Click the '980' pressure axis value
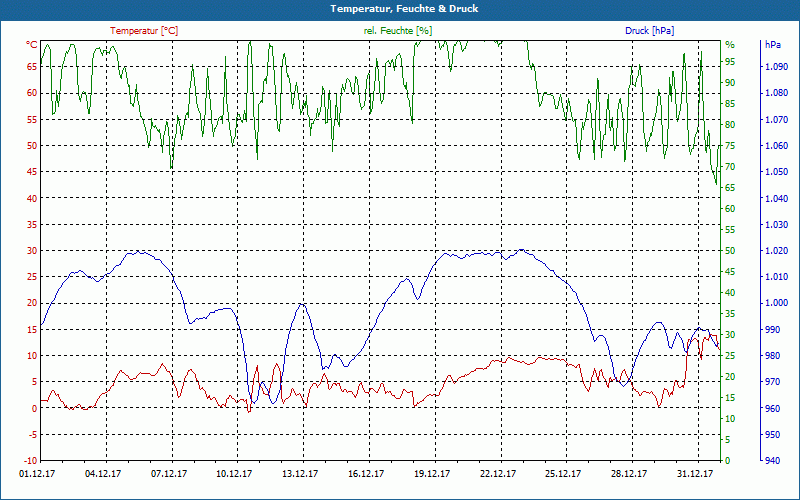800x500 pixels. click(x=773, y=356)
